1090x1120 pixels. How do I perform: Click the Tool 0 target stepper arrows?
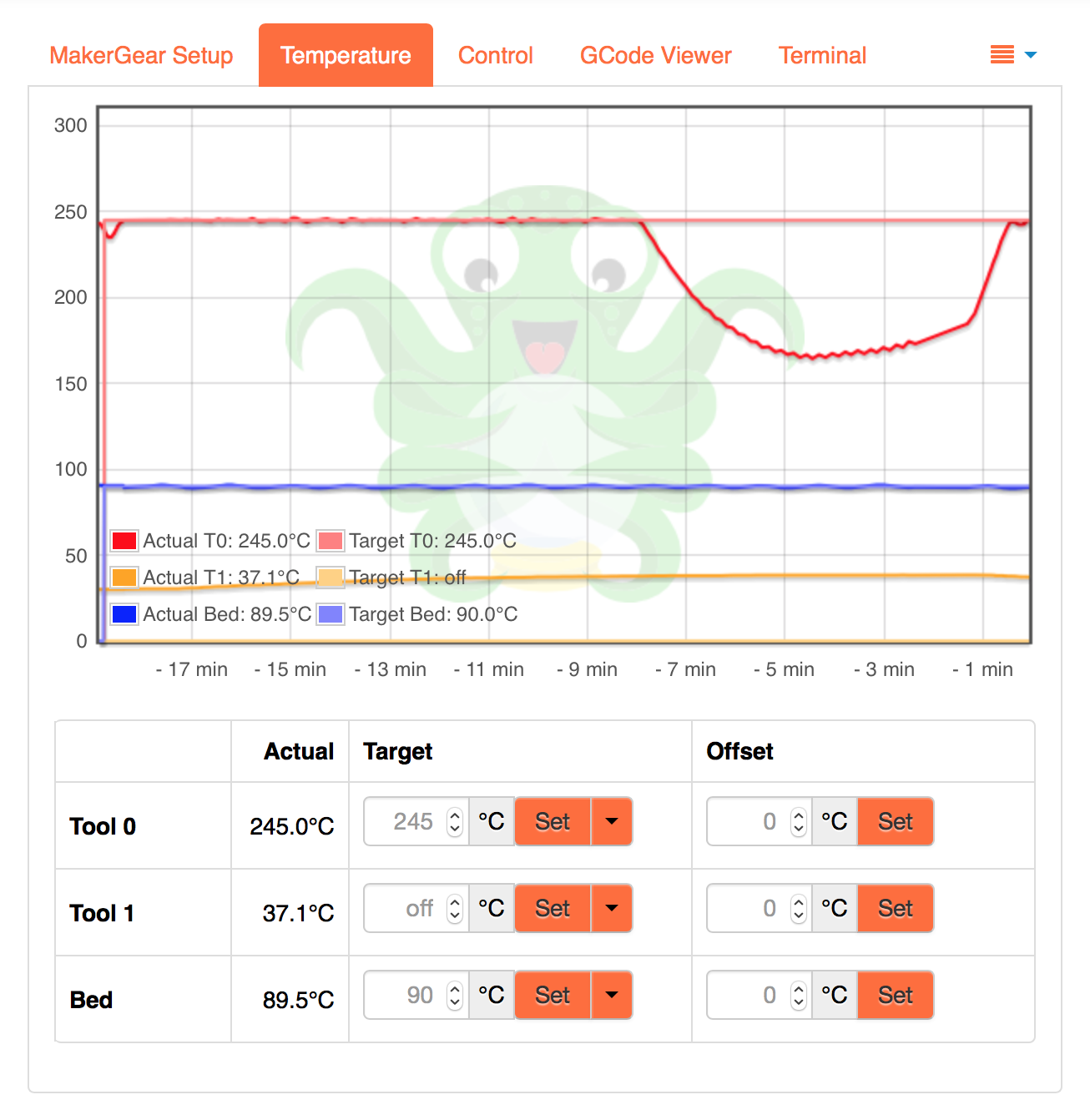click(x=455, y=822)
